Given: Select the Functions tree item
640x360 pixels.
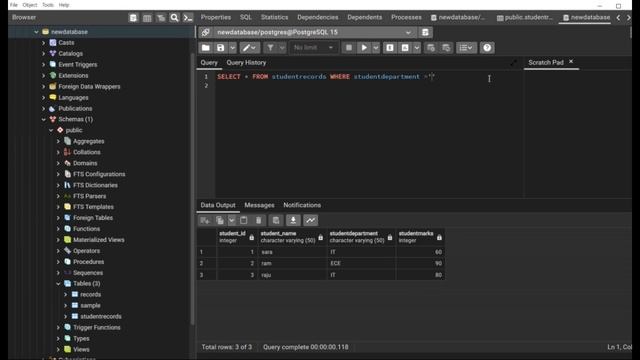Looking at the screenshot, I should click(87, 229).
